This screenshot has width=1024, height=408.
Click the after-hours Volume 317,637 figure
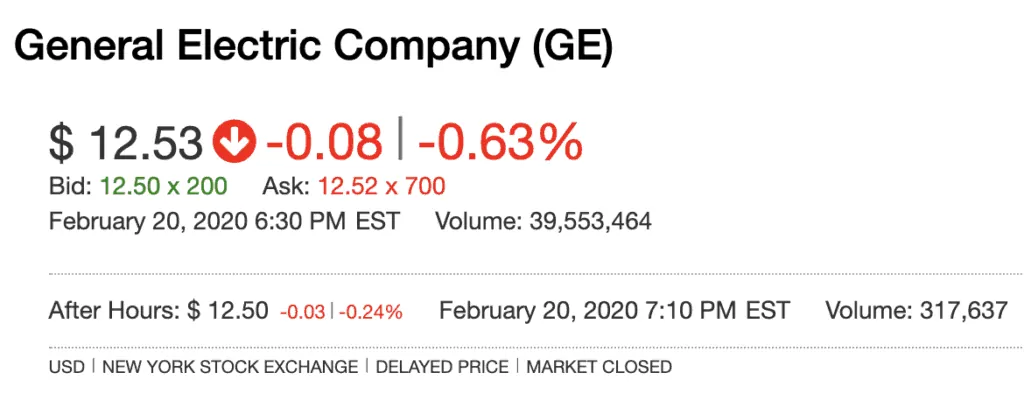click(x=917, y=311)
